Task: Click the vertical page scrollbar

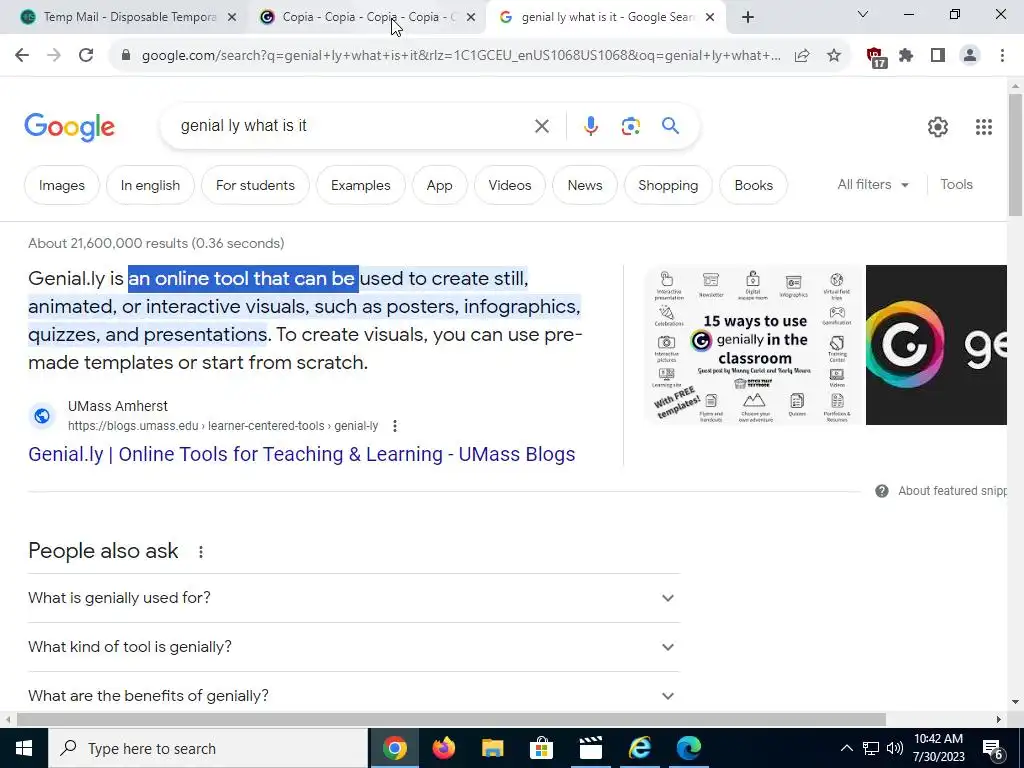Action: [x=1015, y=154]
